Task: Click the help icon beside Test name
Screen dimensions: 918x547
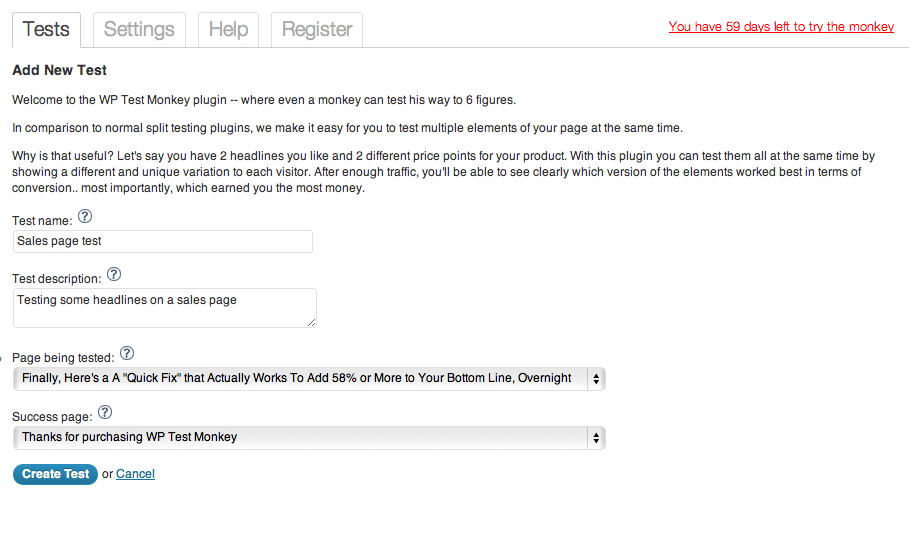Action: point(85,216)
